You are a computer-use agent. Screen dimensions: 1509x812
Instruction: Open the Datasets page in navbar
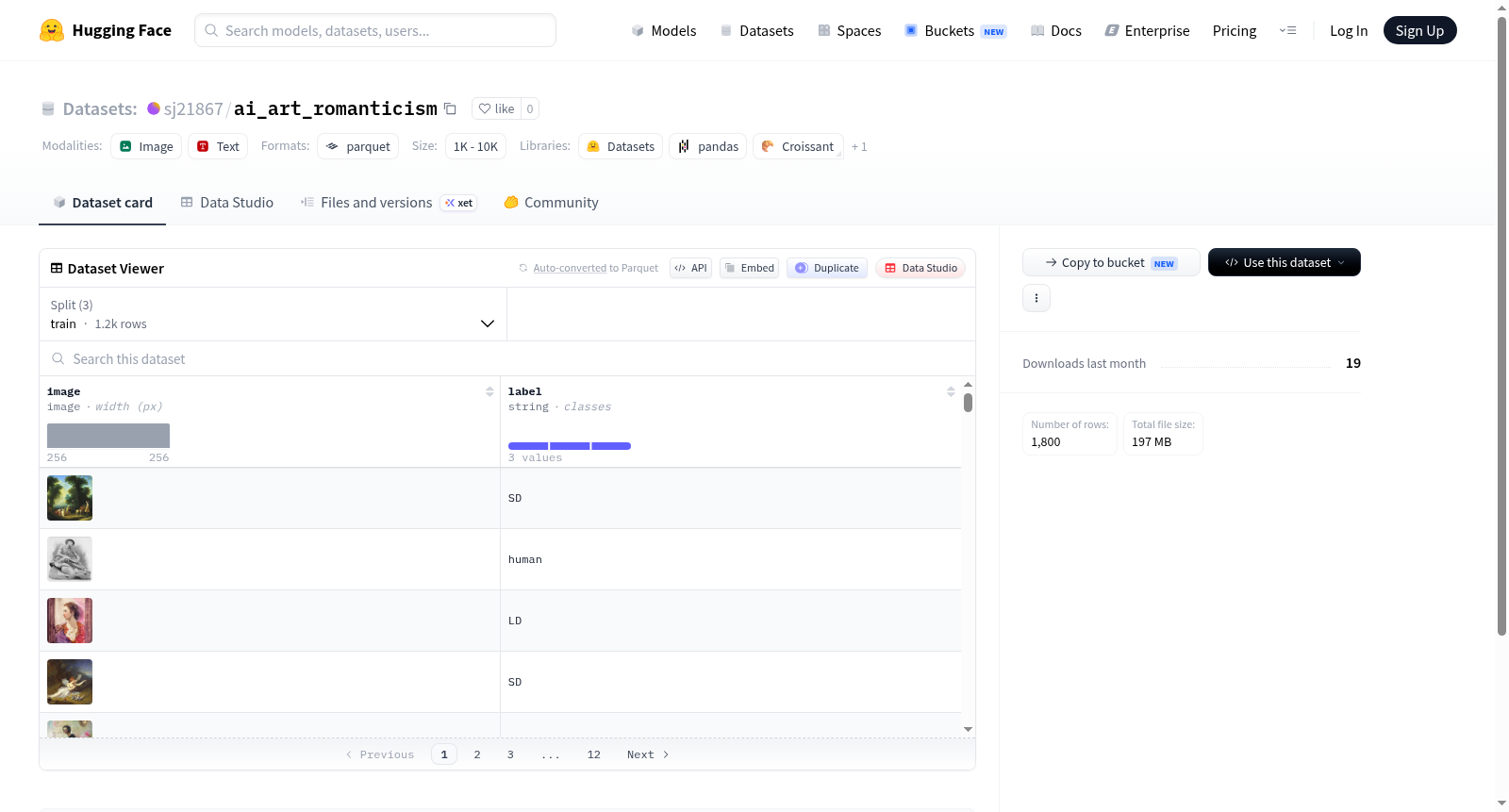756,30
